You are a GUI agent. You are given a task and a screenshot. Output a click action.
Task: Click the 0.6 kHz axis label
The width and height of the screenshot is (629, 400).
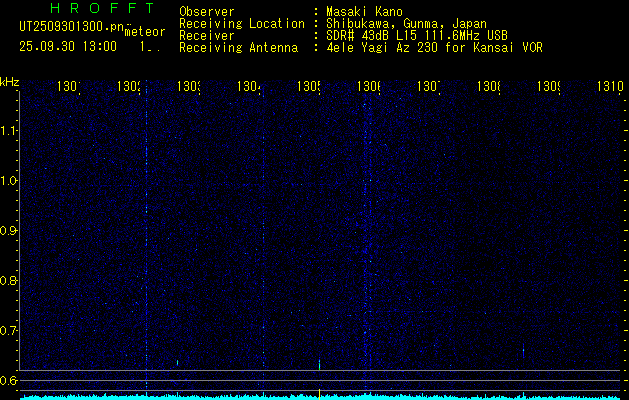(9, 380)
